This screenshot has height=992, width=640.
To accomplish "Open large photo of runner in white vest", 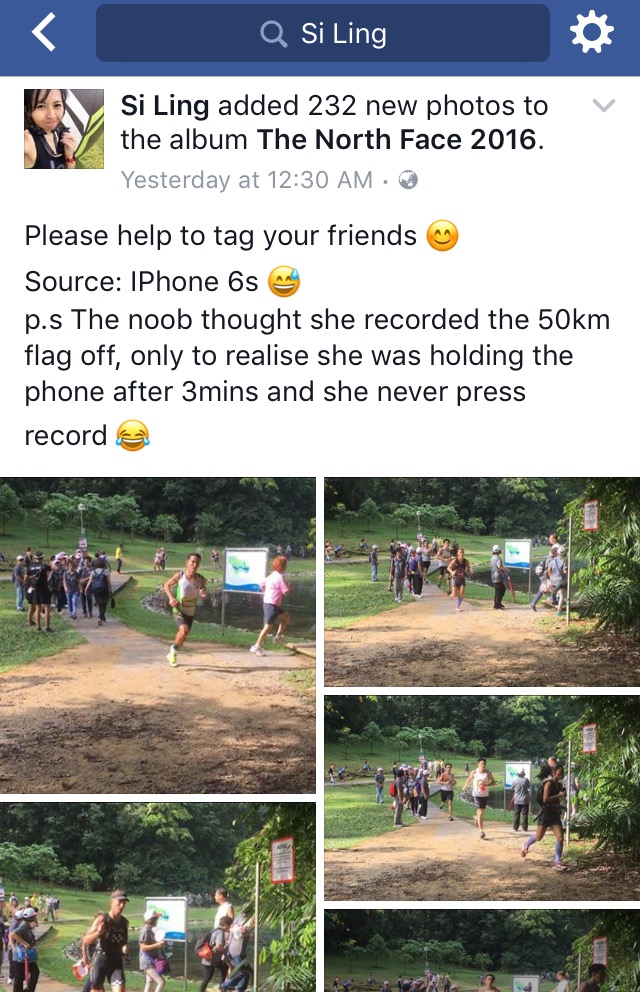I will [x=157, y=635].
